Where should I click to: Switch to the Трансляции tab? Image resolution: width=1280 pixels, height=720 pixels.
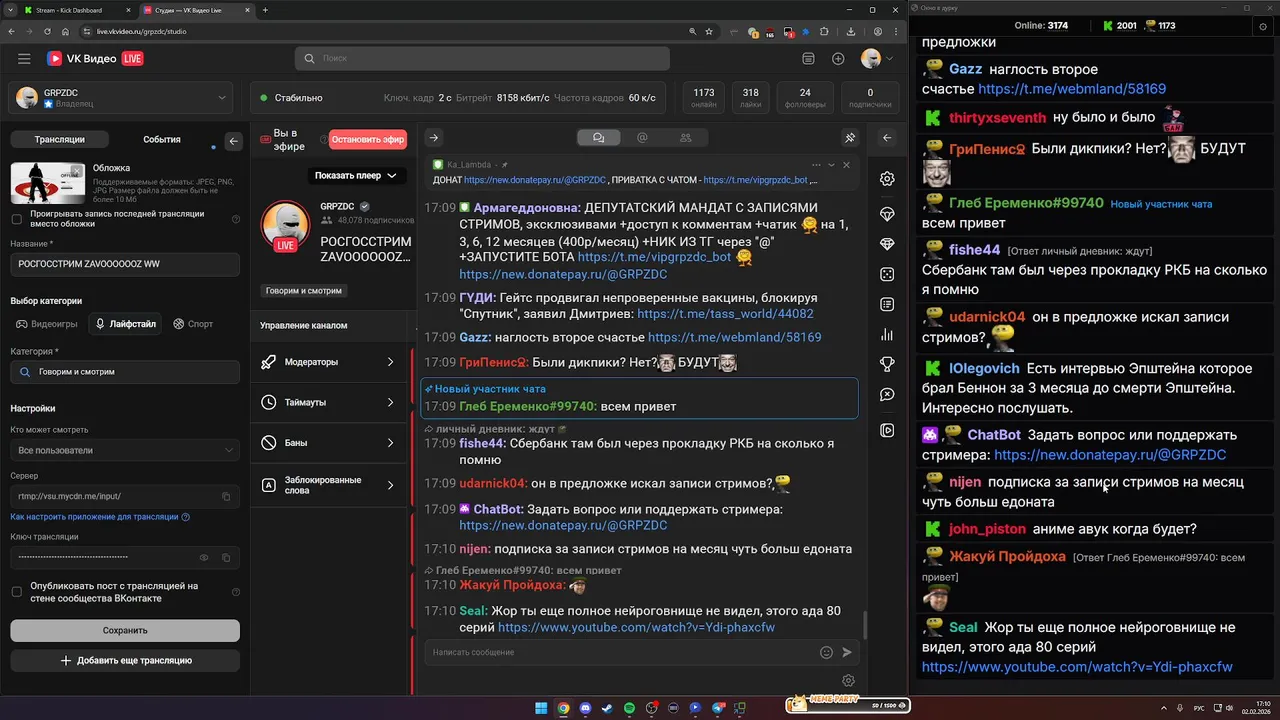tap(60, 140)
